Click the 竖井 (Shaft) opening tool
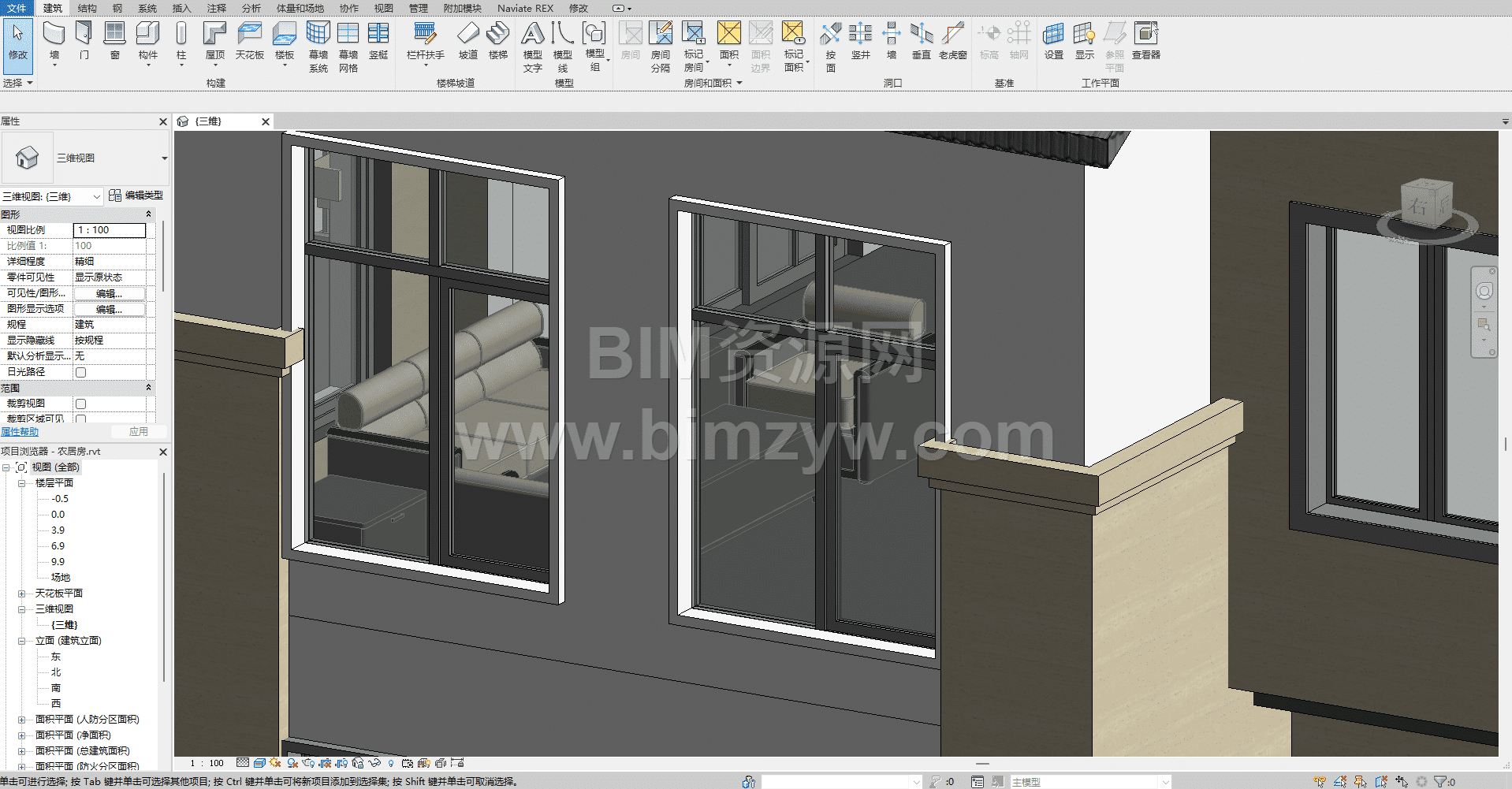The width and height of the screenshot is (1512, 789). point(861,41)
